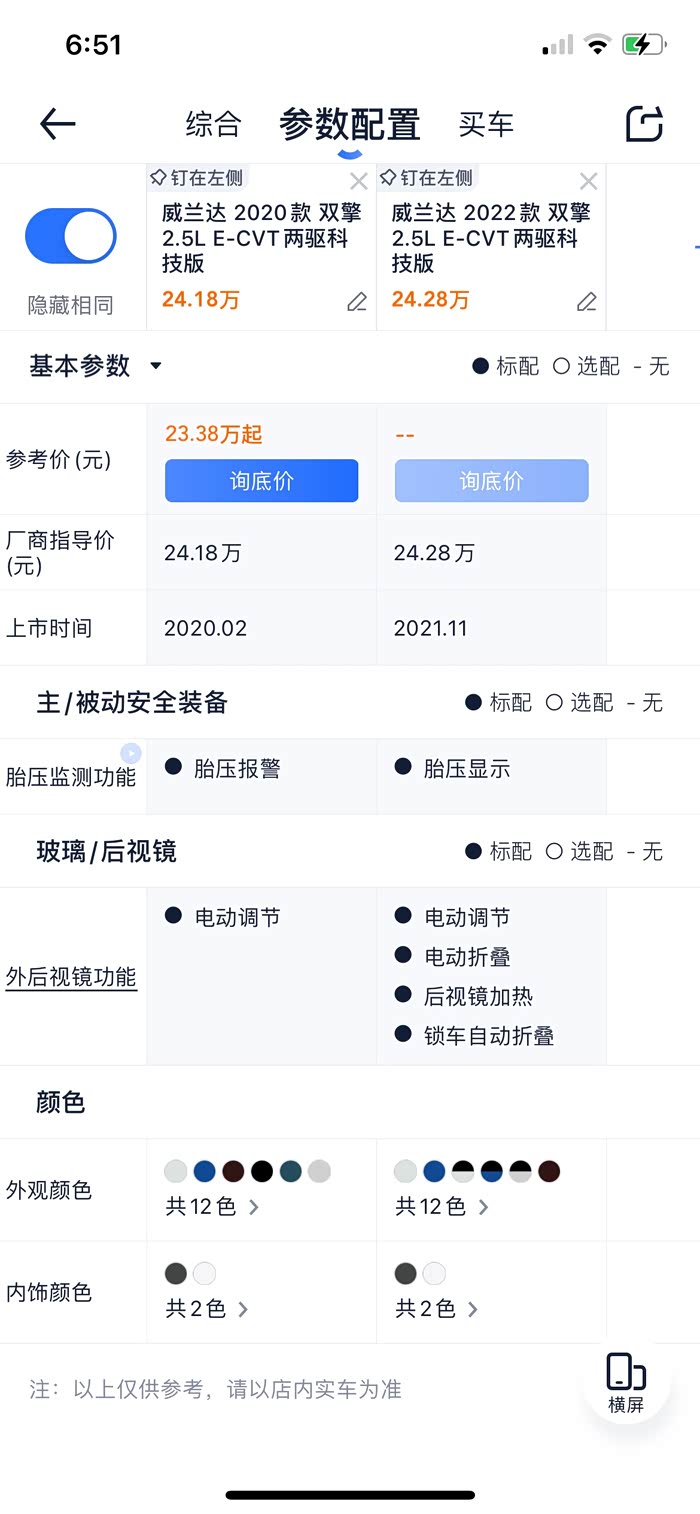Remove the 威兰达 2022款 column with X
Screen dimensions: 700x1514
pos(589,181)
